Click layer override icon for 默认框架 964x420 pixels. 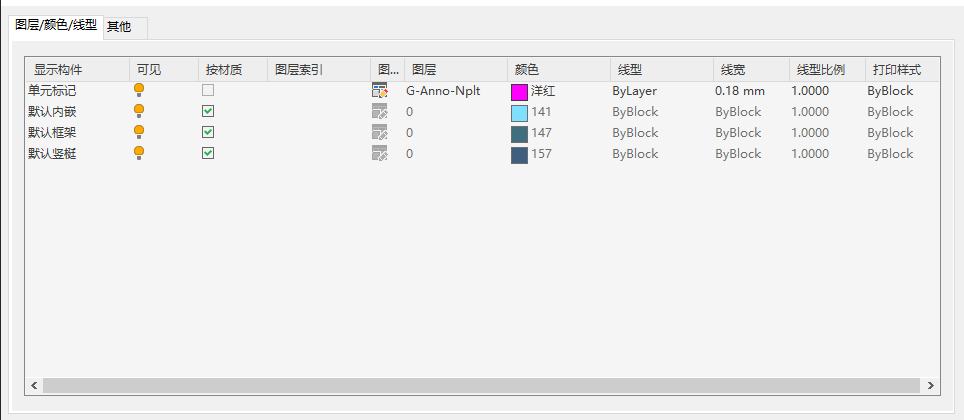(x=379, y=132)
